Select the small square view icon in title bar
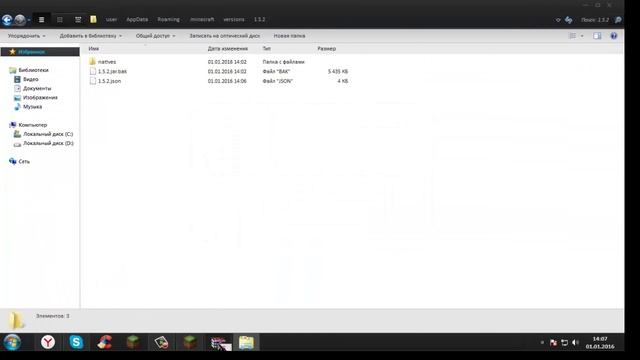 (60, 20)
